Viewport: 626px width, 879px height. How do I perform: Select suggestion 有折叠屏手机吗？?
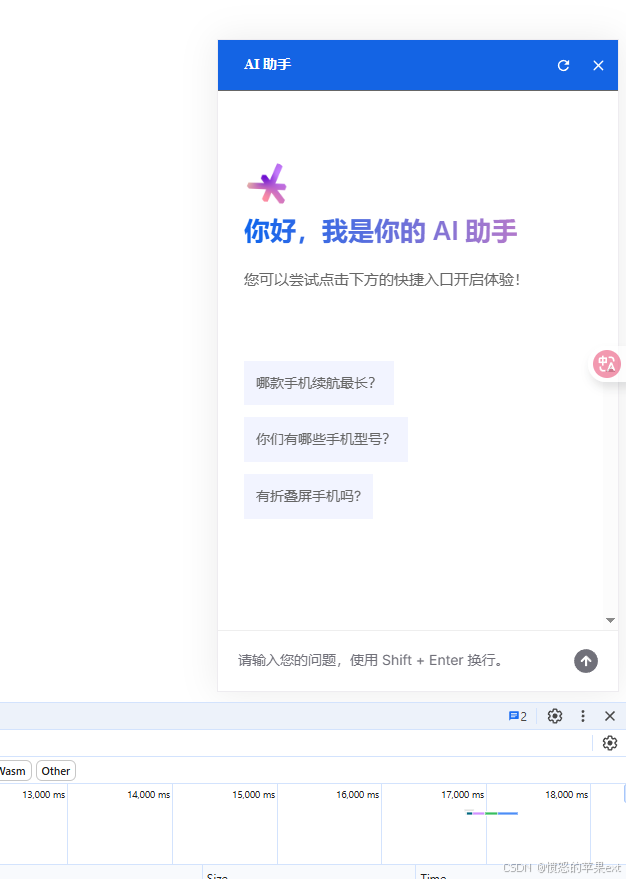pyautogui.click(x=308, y=496)
